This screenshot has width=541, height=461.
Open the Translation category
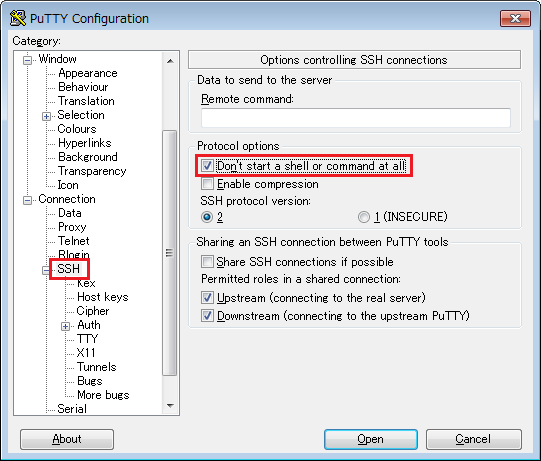[x=86, y=101]
